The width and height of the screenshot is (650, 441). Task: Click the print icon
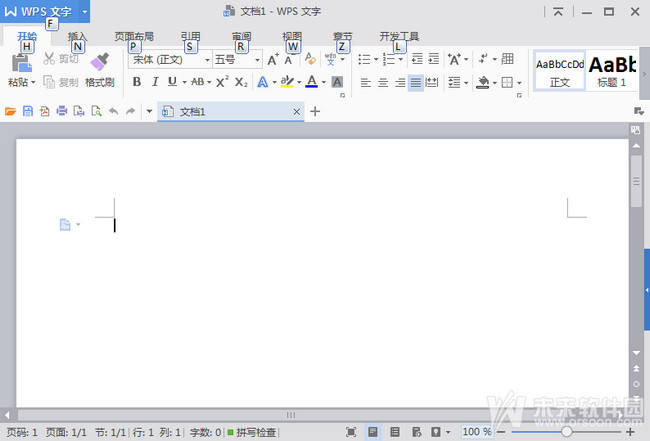point(62,111)
